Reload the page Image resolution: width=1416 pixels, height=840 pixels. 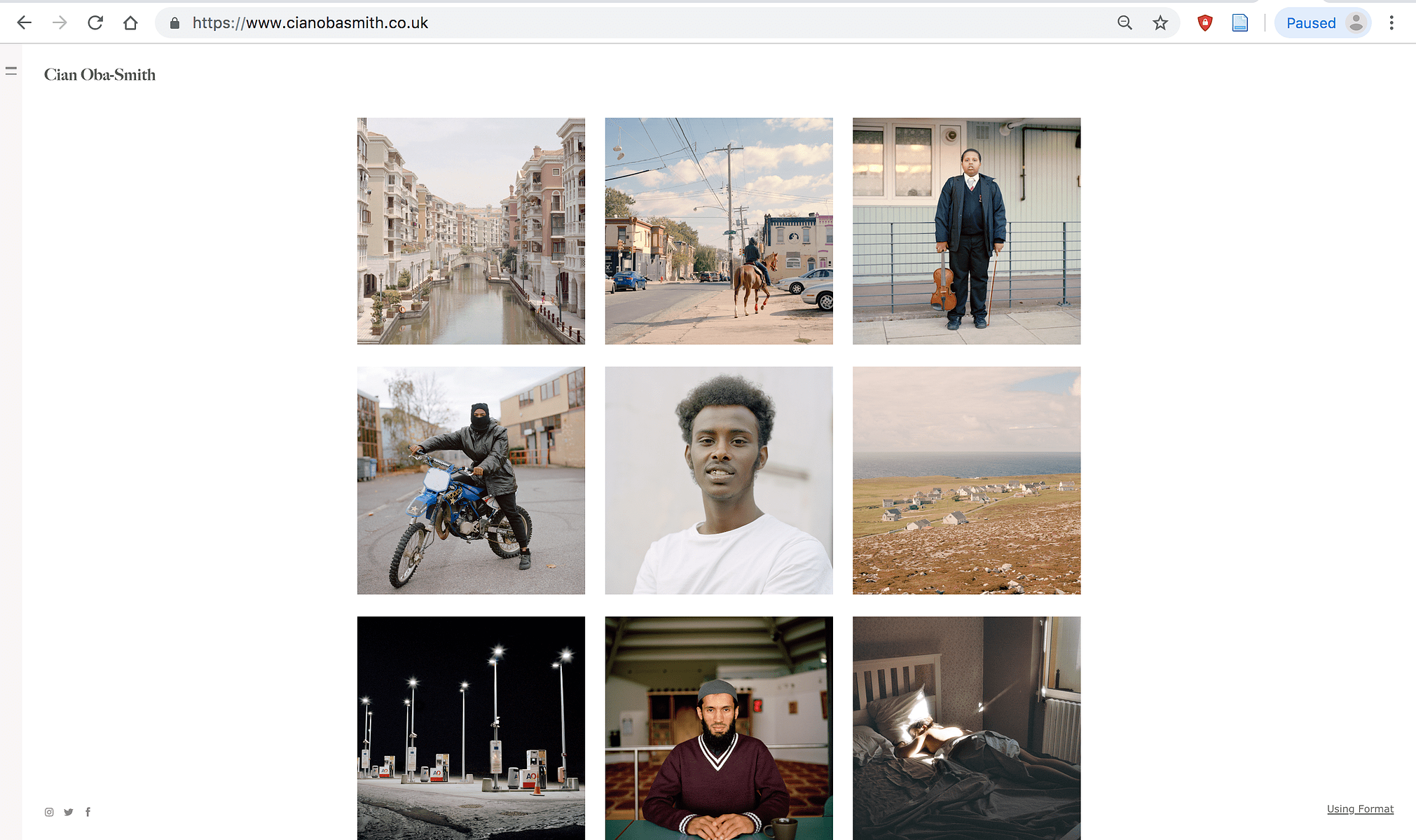coord(95,23)
